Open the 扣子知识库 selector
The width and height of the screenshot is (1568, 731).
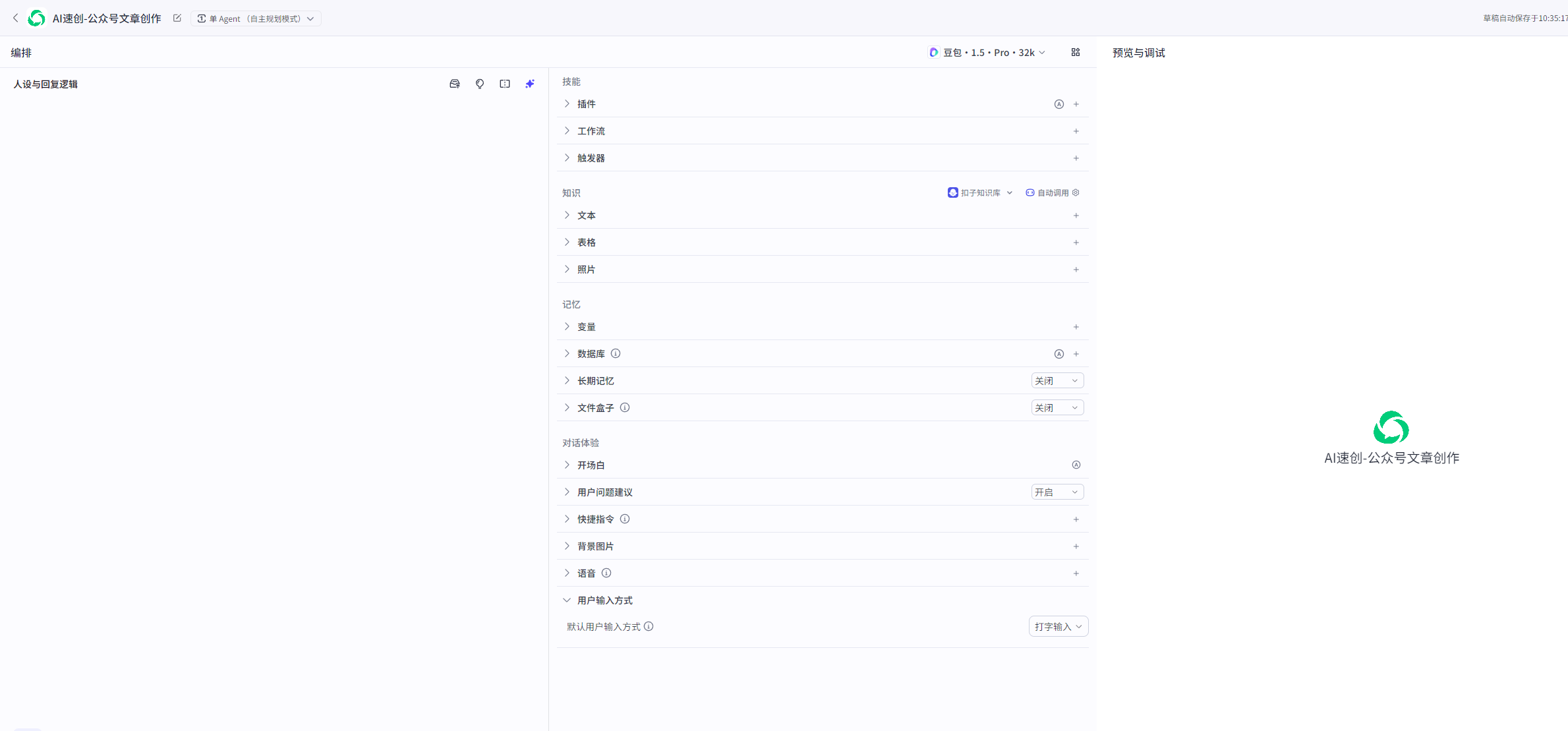pyautogui.click(x=980, y=192)
